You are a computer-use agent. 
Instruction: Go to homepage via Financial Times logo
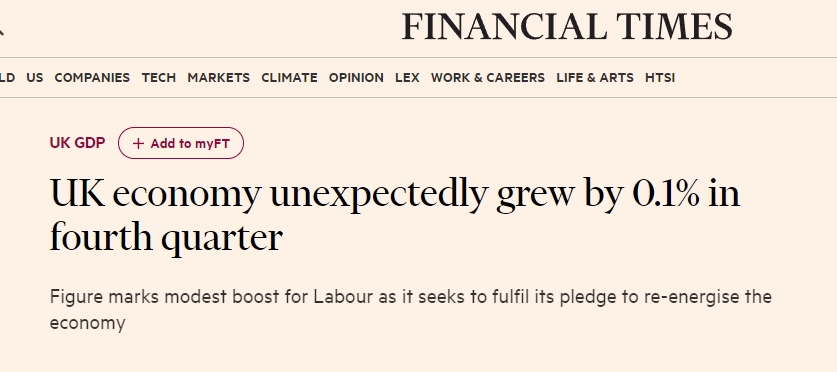(x=567, y=27)
